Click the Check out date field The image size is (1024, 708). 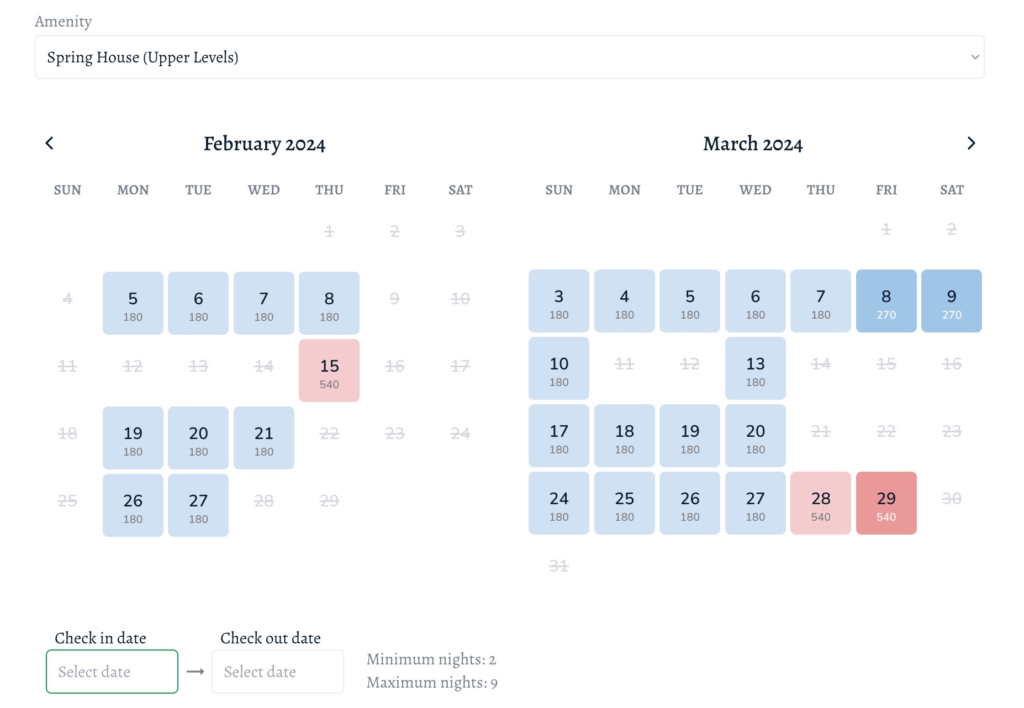point(277,672)
